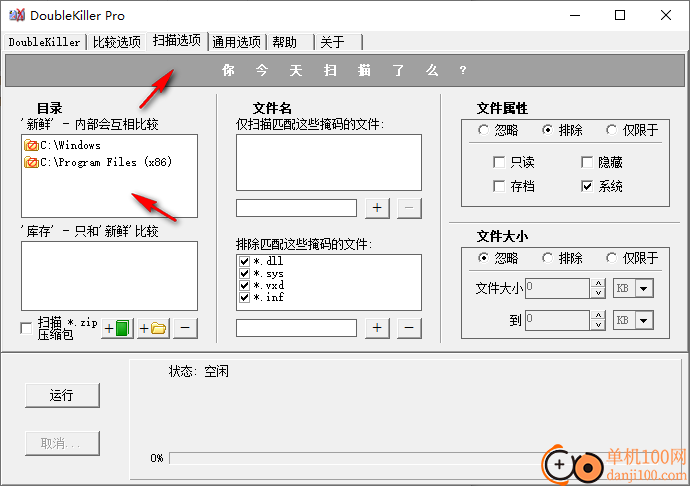Image resolution: width=690 pixels, height=486 pixels.
Task: Click the C:\Program Files (x86) folder icon
Action: [31, 162]
